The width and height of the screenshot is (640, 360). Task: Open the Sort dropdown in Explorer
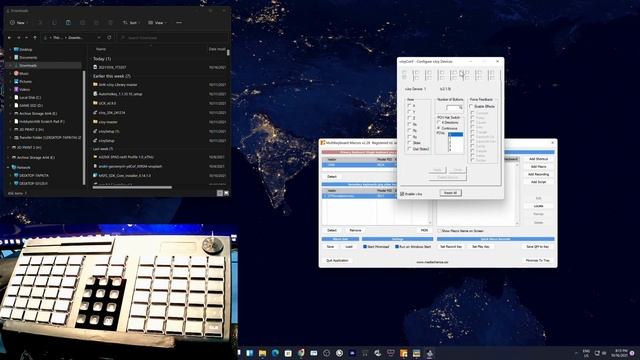pos(131,23)
